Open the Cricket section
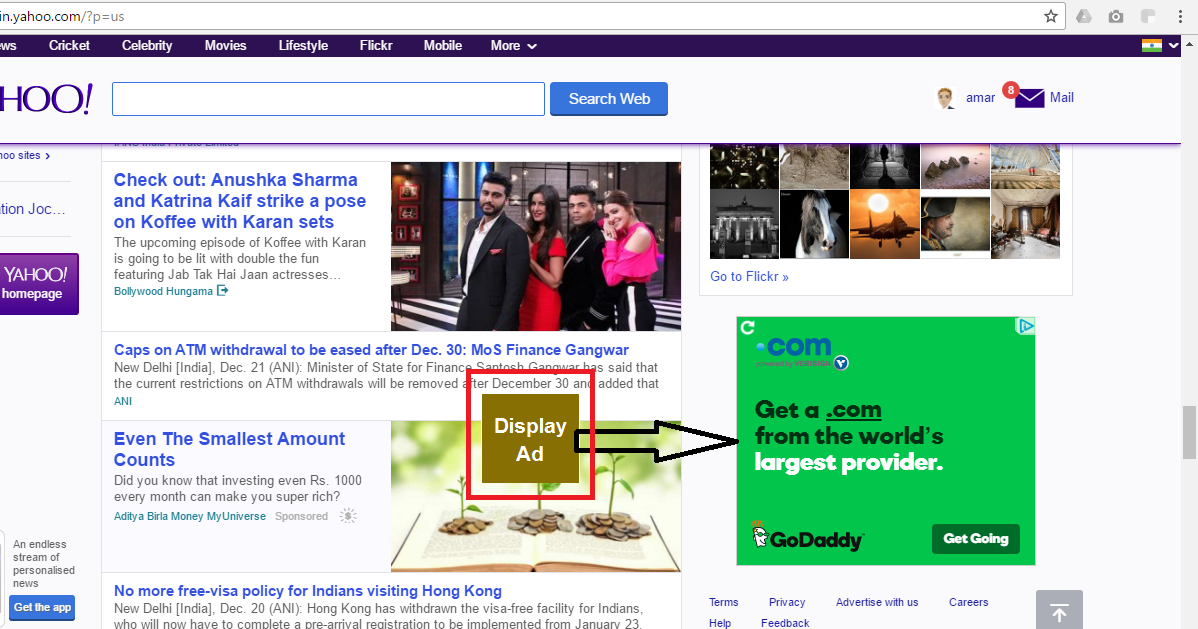 click(68, 44)
